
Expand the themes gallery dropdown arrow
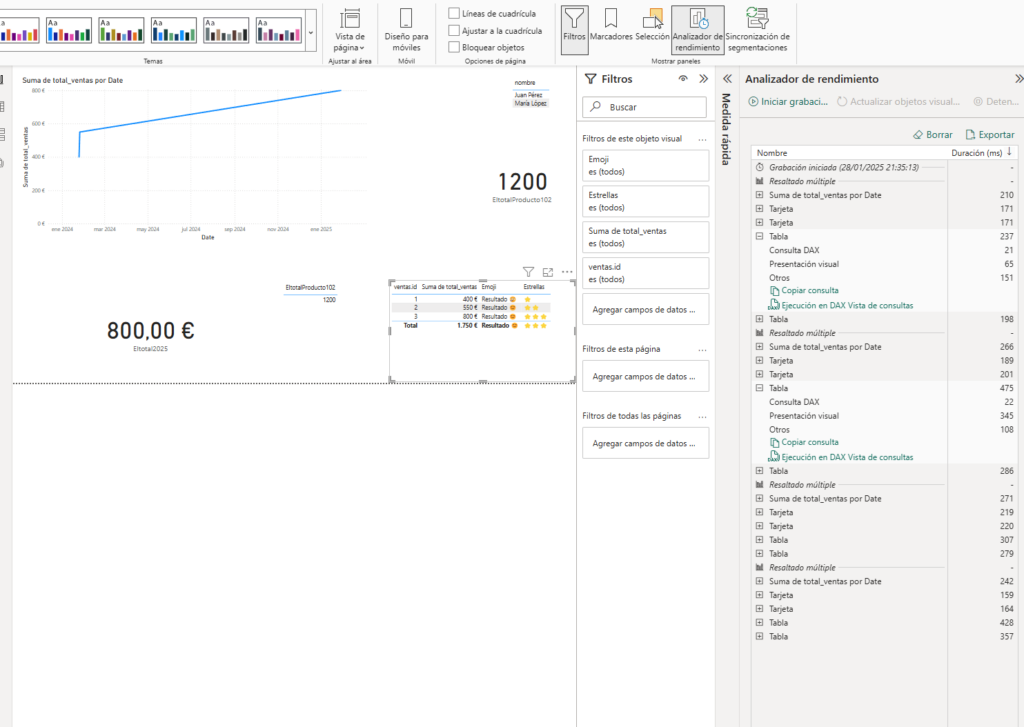(310, 32)
